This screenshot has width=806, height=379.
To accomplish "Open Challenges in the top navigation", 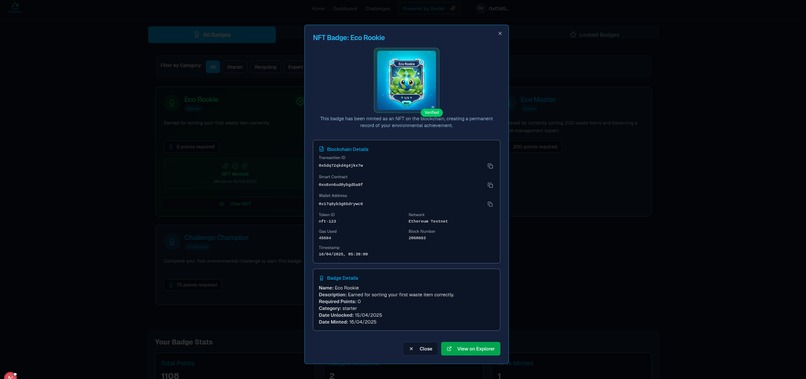I will point(377,9).
